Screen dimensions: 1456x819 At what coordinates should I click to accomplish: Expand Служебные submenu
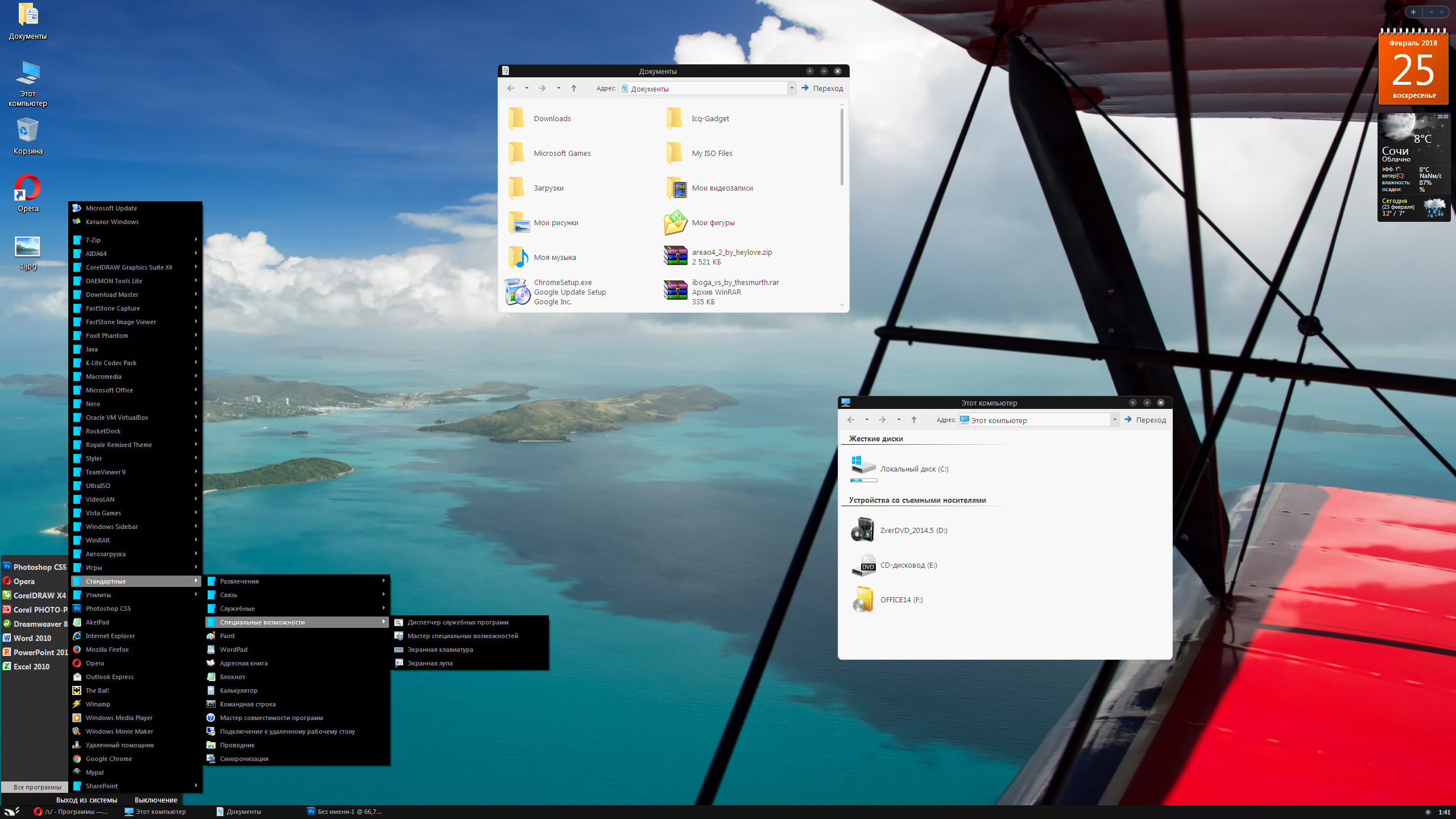point(297,609)
